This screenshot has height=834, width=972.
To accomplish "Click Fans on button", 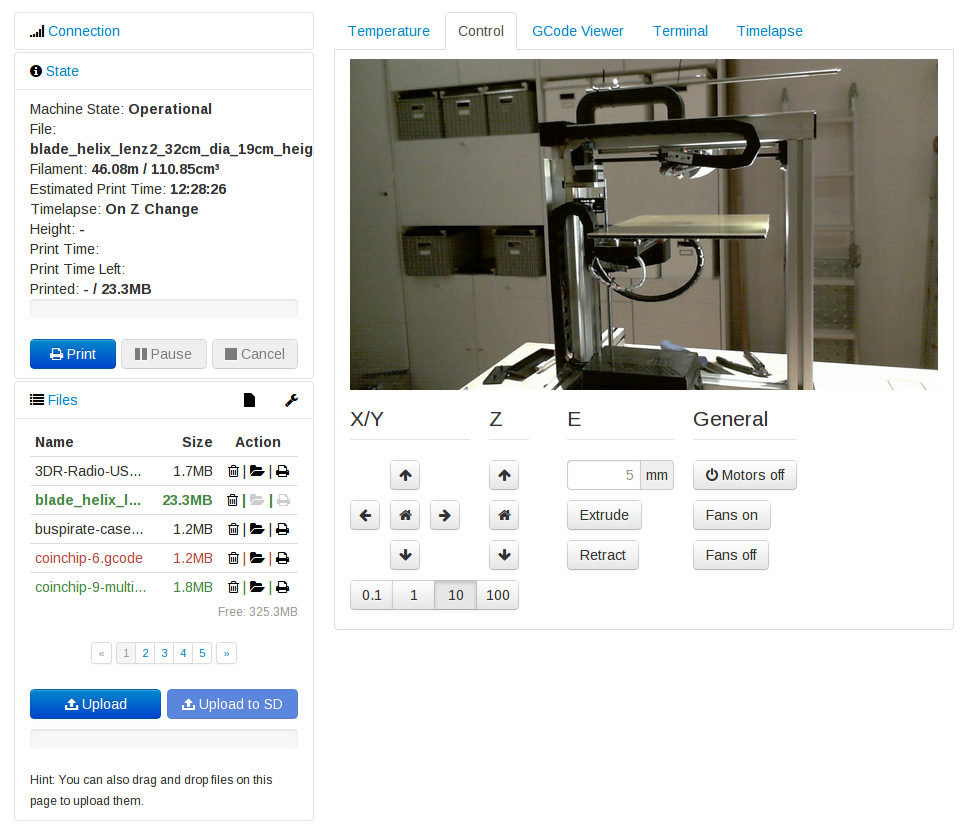I will tap(731, 515).
